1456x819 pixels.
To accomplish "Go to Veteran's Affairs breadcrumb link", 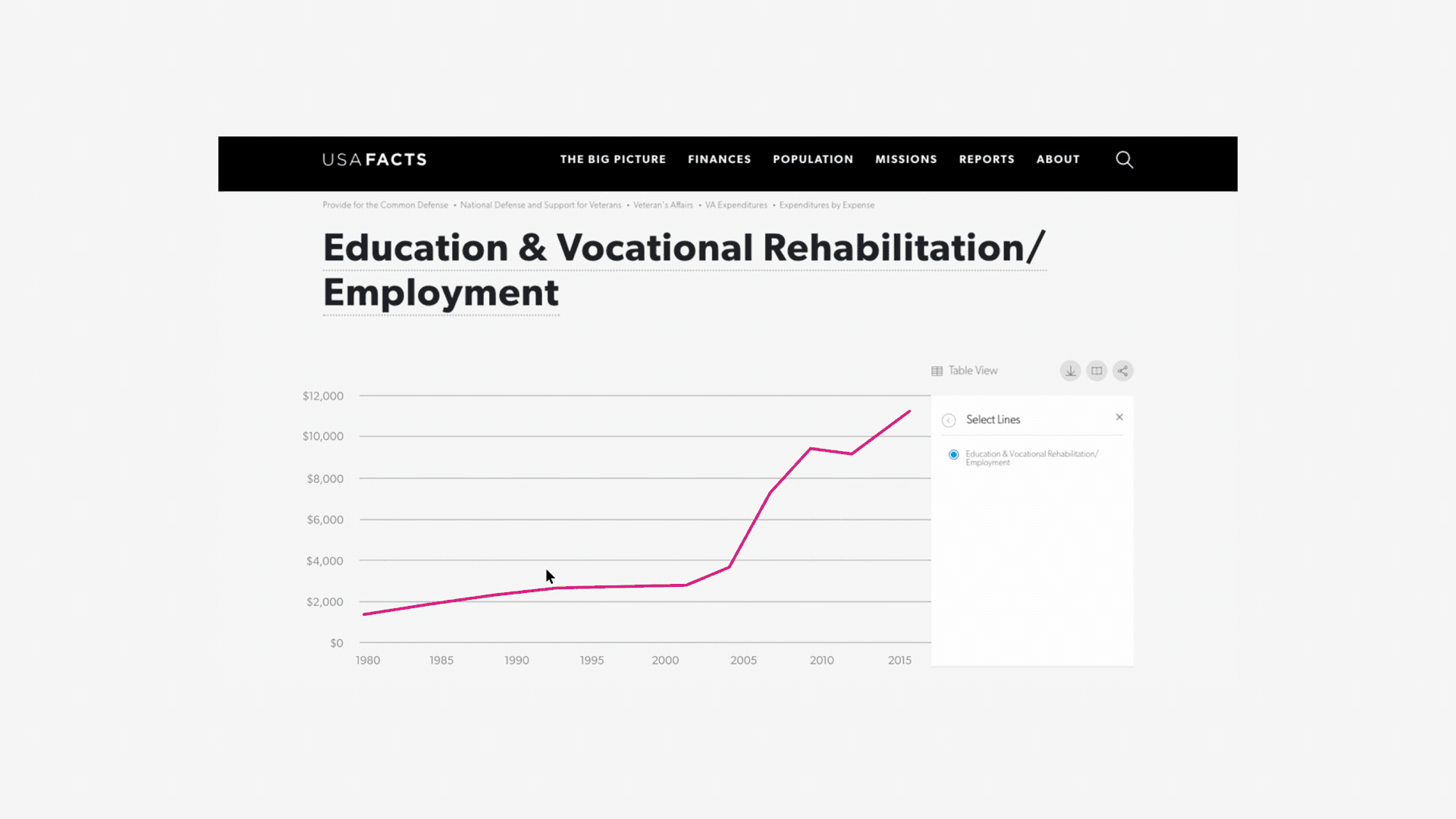I will click(x=663, y=205).
